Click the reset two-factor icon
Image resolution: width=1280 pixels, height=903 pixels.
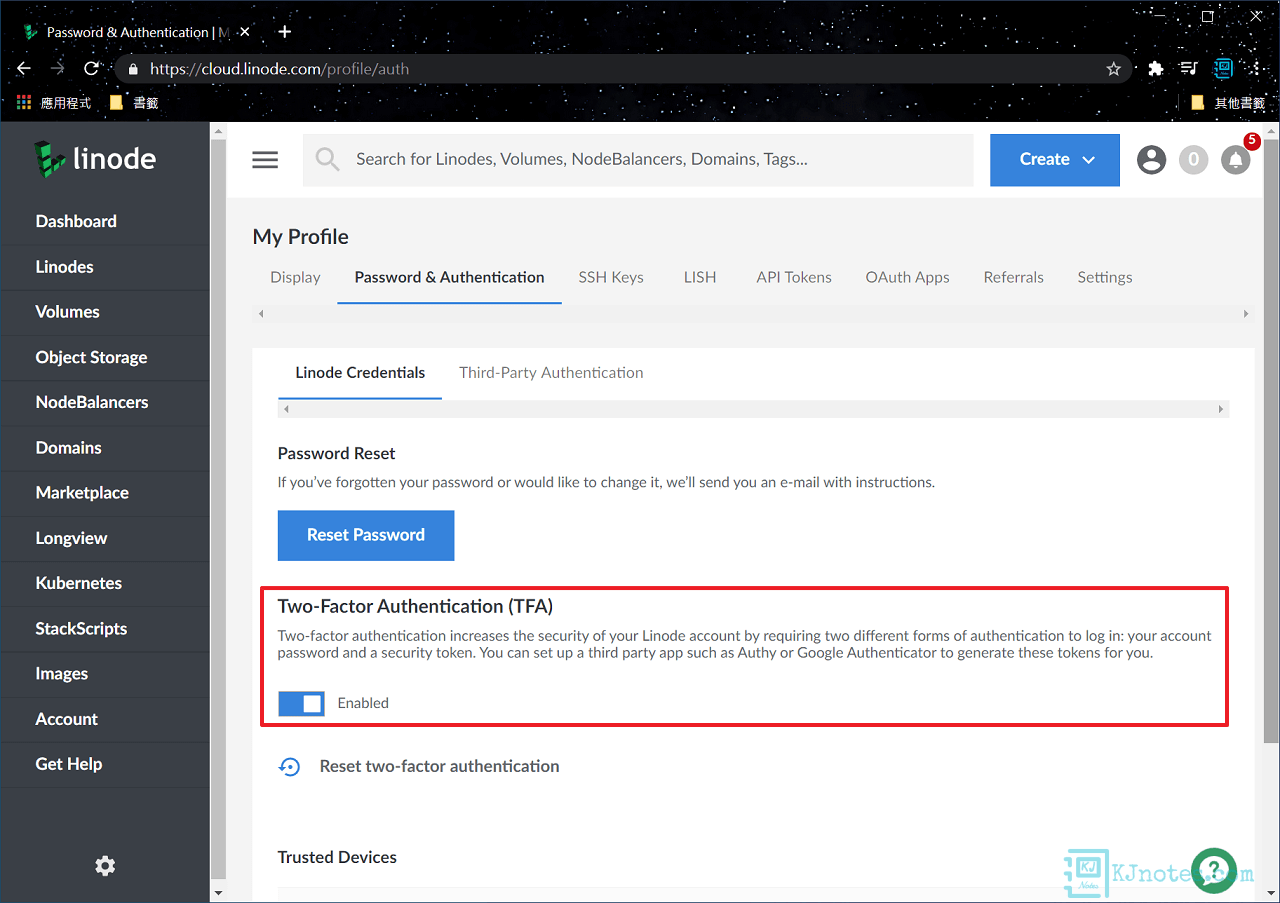[x=289, y=766]
